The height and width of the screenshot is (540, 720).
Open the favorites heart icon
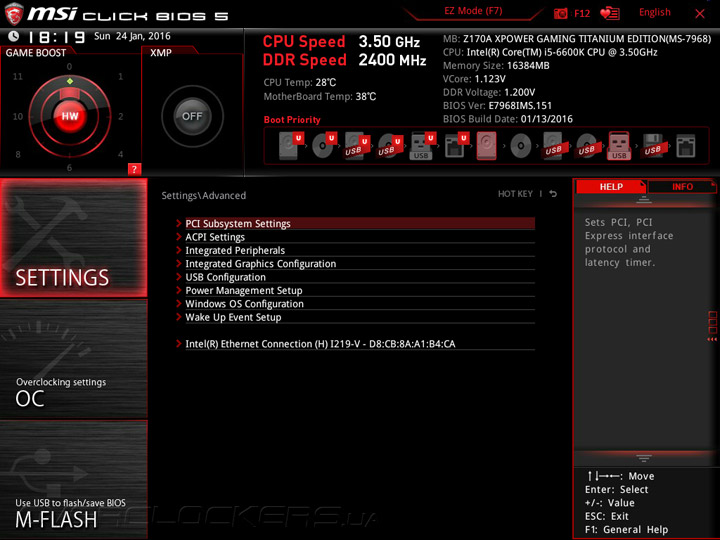click(x=610, y=13)
